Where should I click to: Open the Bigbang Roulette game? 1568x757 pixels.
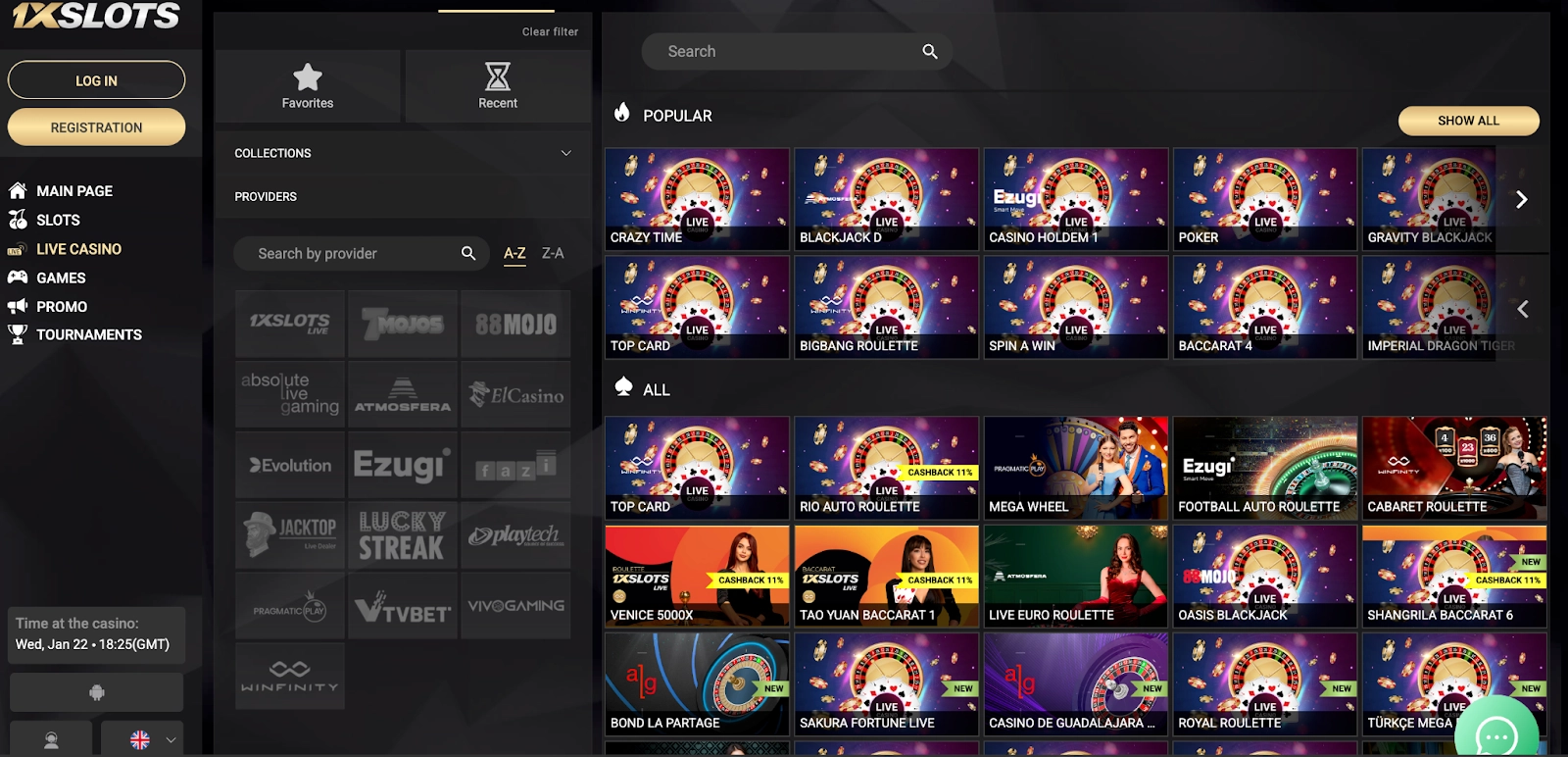[886, 307]
